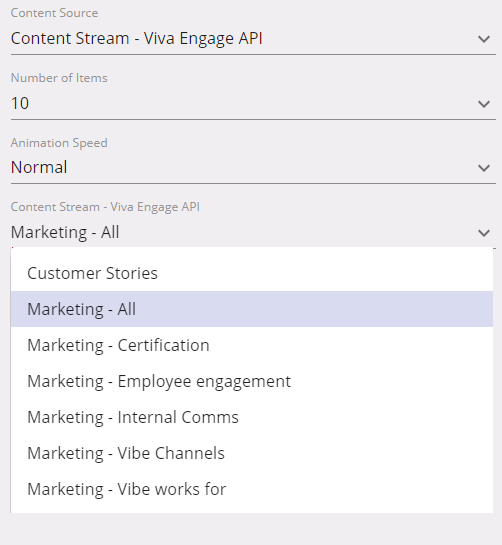Click the Content Source field label
The height and width of the screenshot is (545, 502).
tap(54, 13)
